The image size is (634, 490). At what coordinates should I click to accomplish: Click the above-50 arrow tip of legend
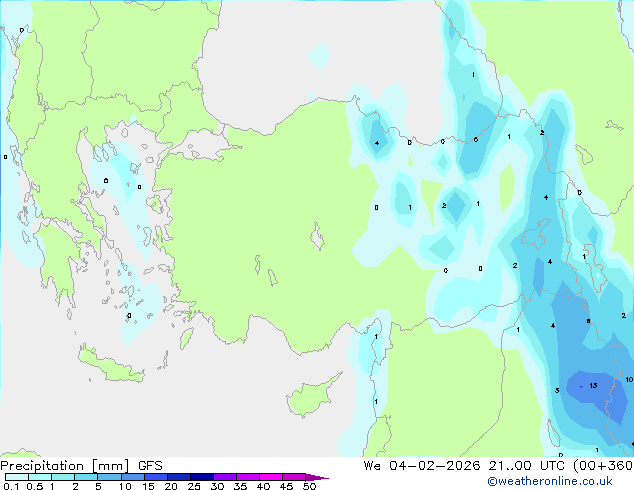pyautogui.click(x=317, y=477)
